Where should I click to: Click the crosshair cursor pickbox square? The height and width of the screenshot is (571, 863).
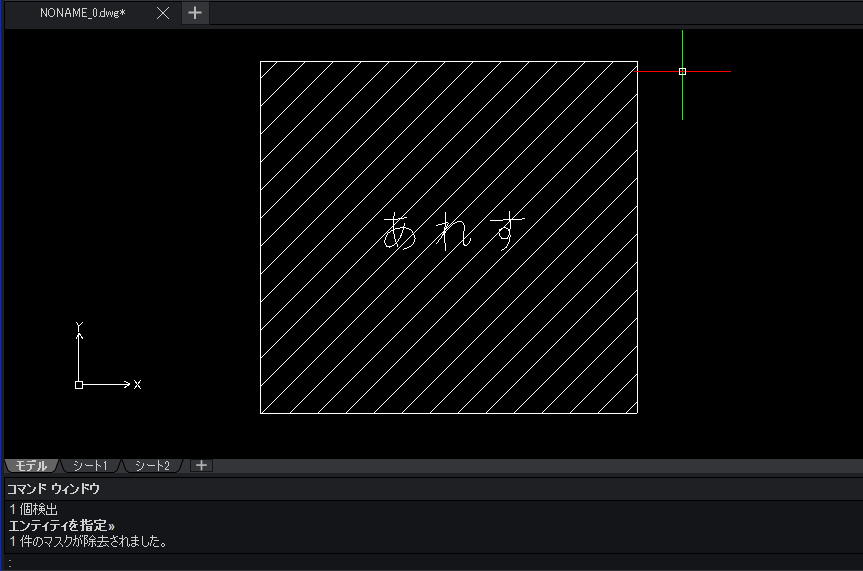pyautogui.click(x=682, y=72)
